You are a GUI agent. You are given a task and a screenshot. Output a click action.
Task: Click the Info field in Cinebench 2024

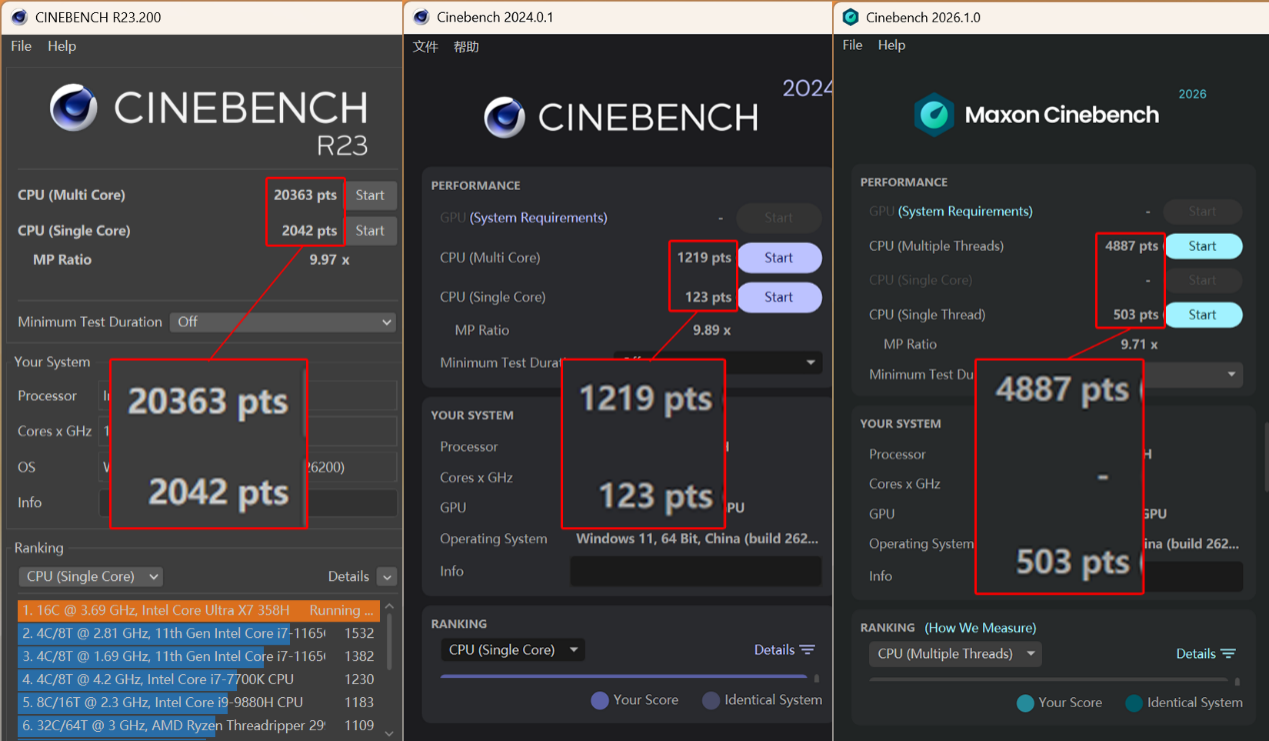[x=696, y=571]
